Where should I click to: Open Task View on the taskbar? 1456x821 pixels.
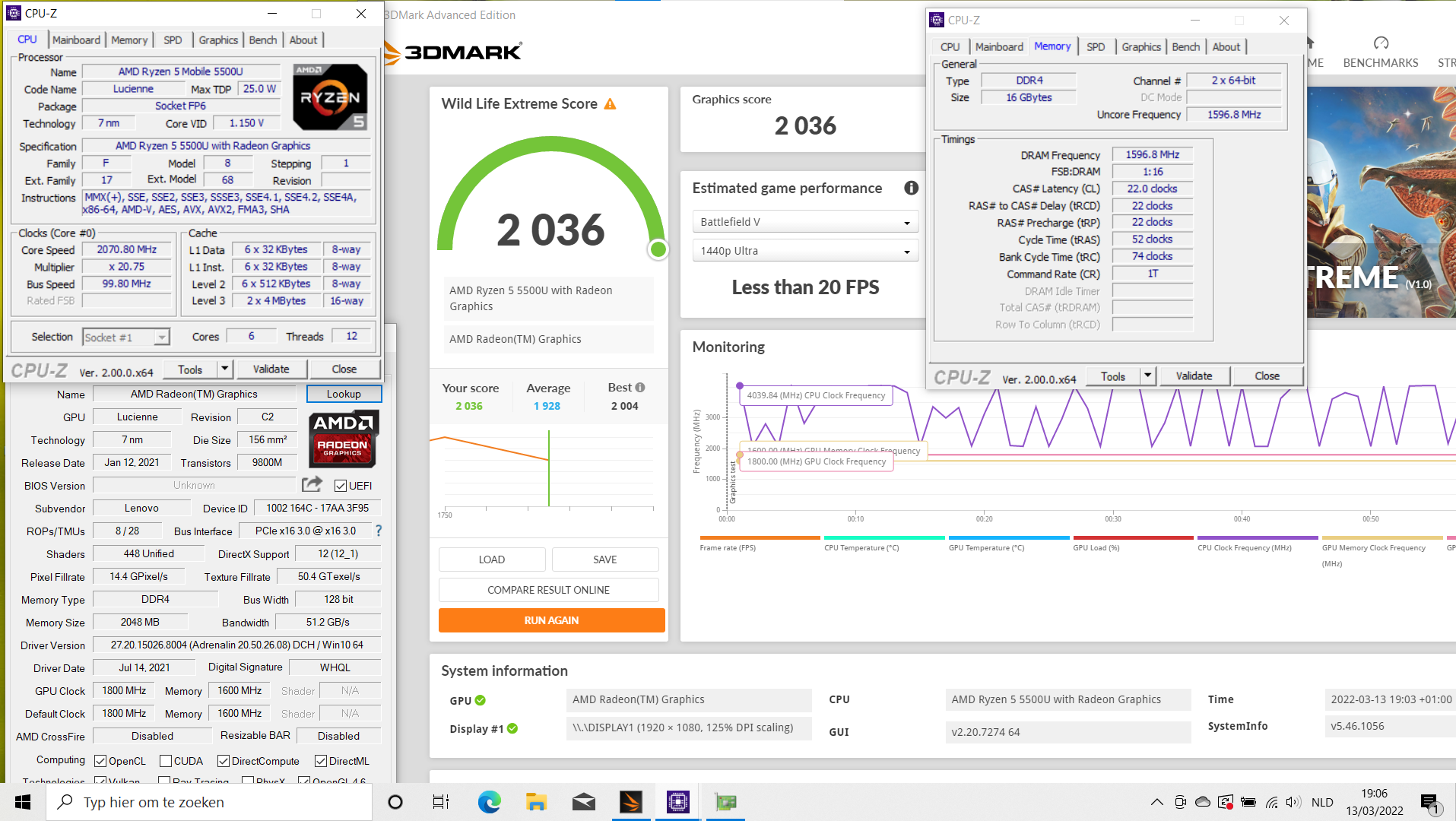coord(441,802)
